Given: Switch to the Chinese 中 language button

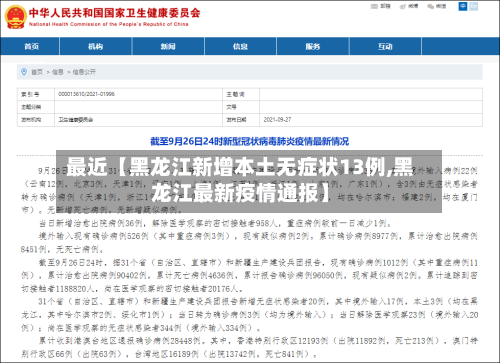Looking at the screenshot, I should click(x=463, y=6).
